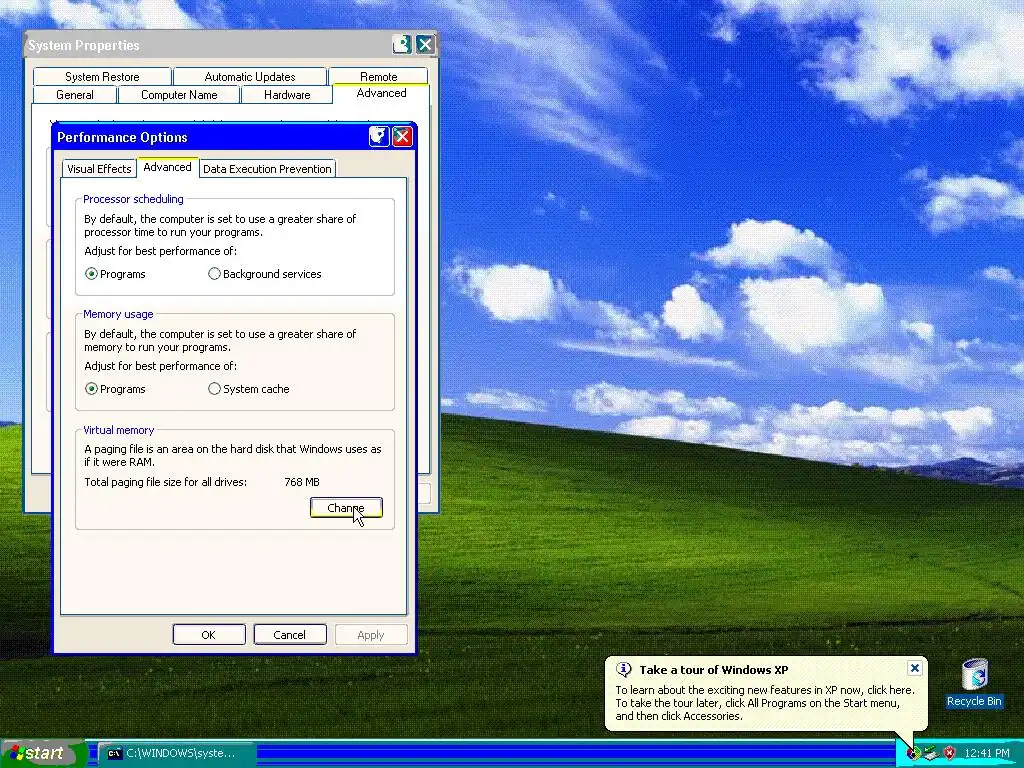
Task: Click the 768 MB paging file size value
Action: (x=302, y=482)
